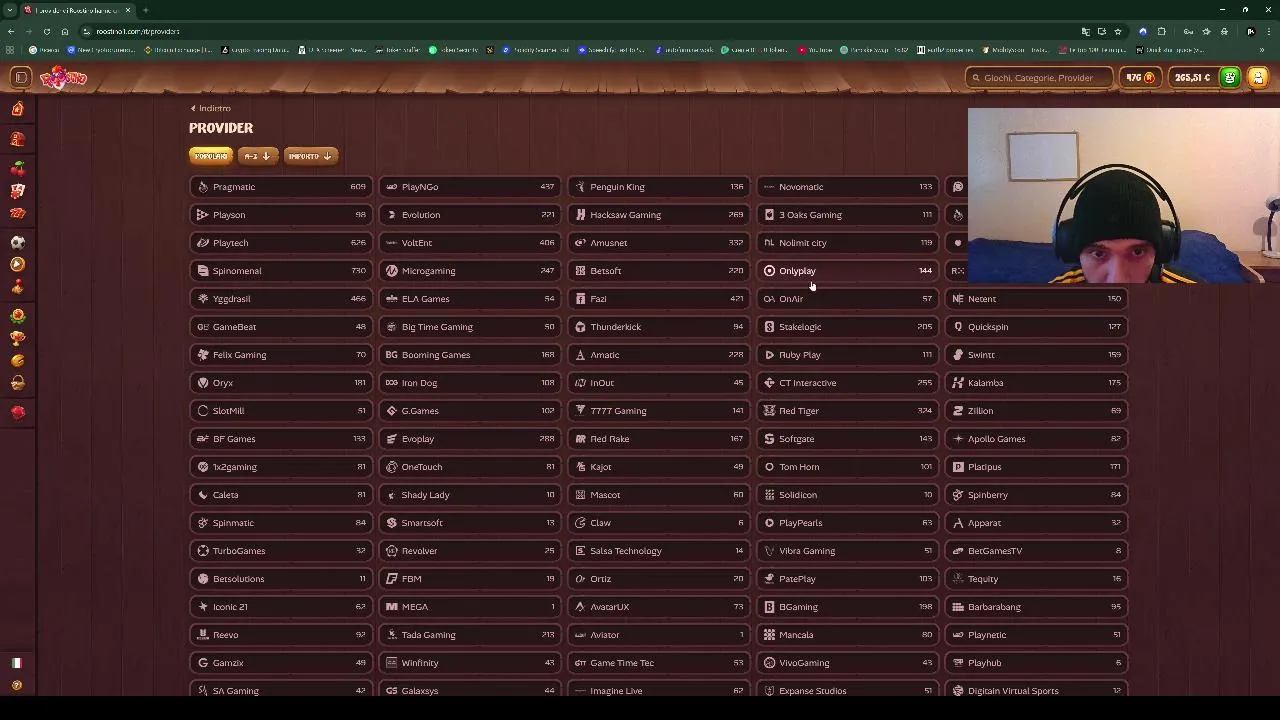Open Big Time Gaming provider

(469, 327)
